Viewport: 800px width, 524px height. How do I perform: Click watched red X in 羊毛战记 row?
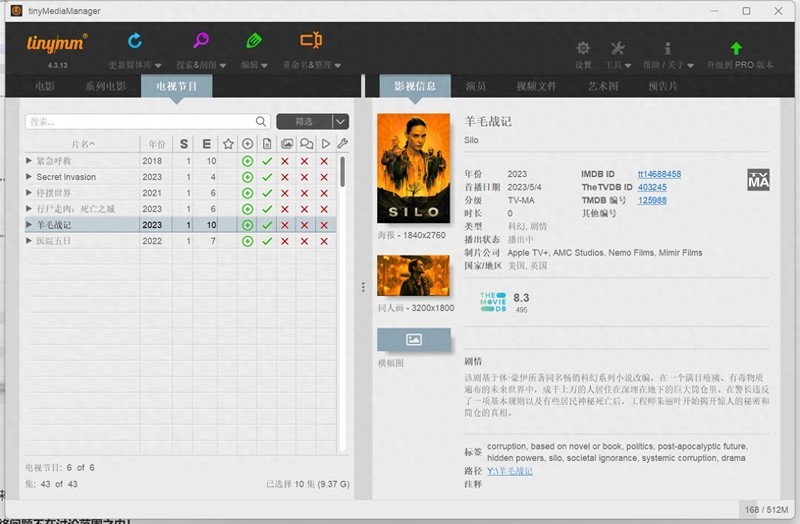(x=324, y=225)
